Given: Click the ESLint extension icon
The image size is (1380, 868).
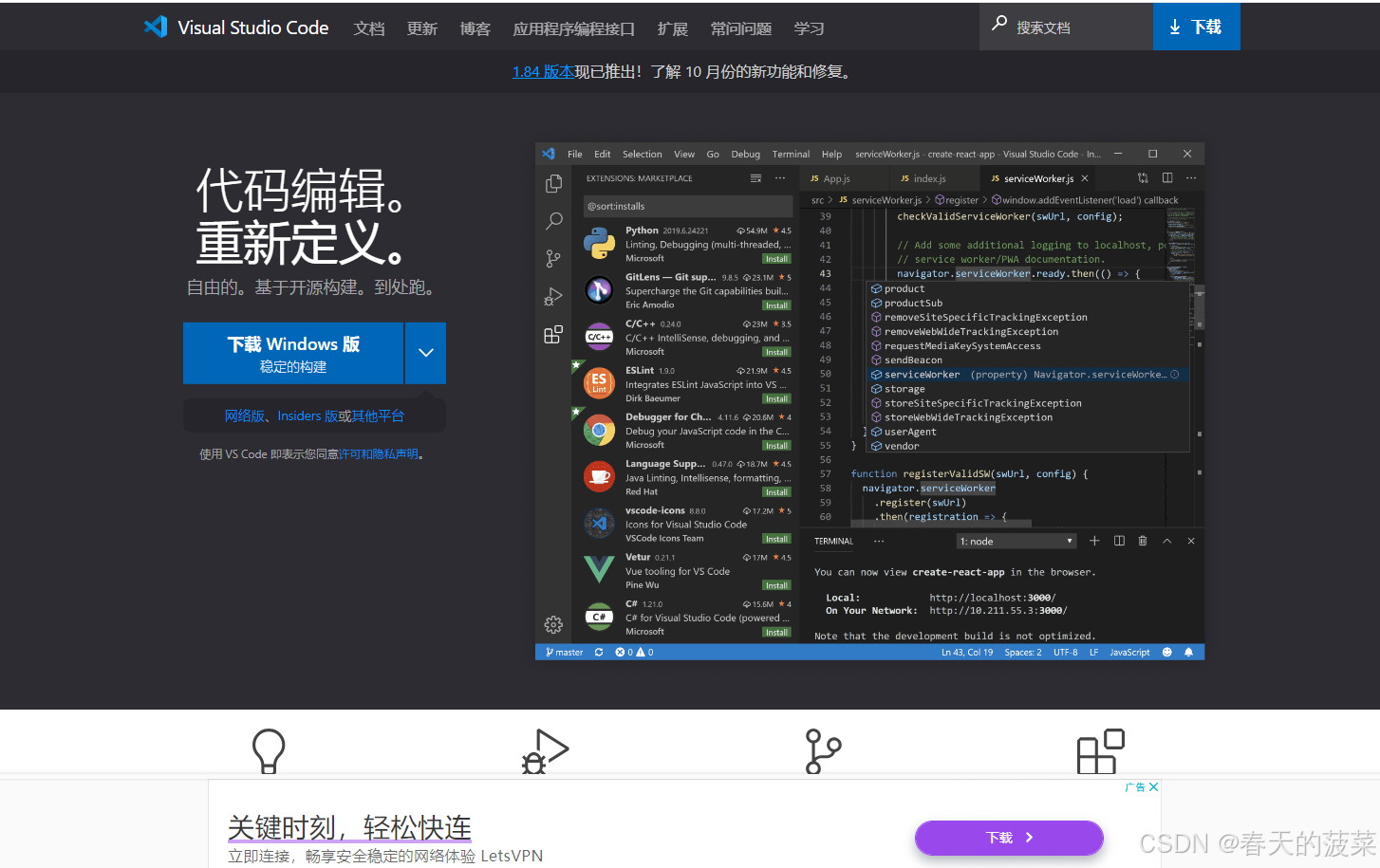Looking at the screenshot, I should 599,383.
